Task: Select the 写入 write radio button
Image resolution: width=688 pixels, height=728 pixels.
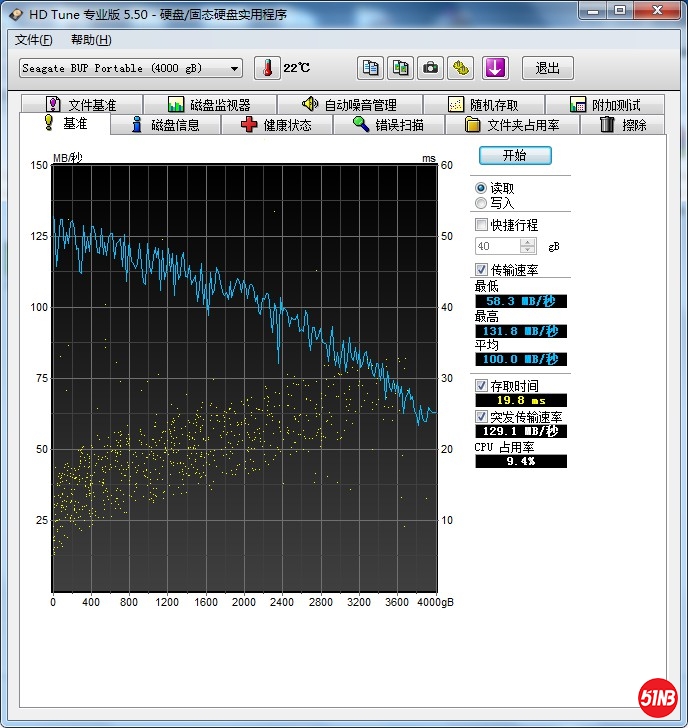Action: point(481,203)
